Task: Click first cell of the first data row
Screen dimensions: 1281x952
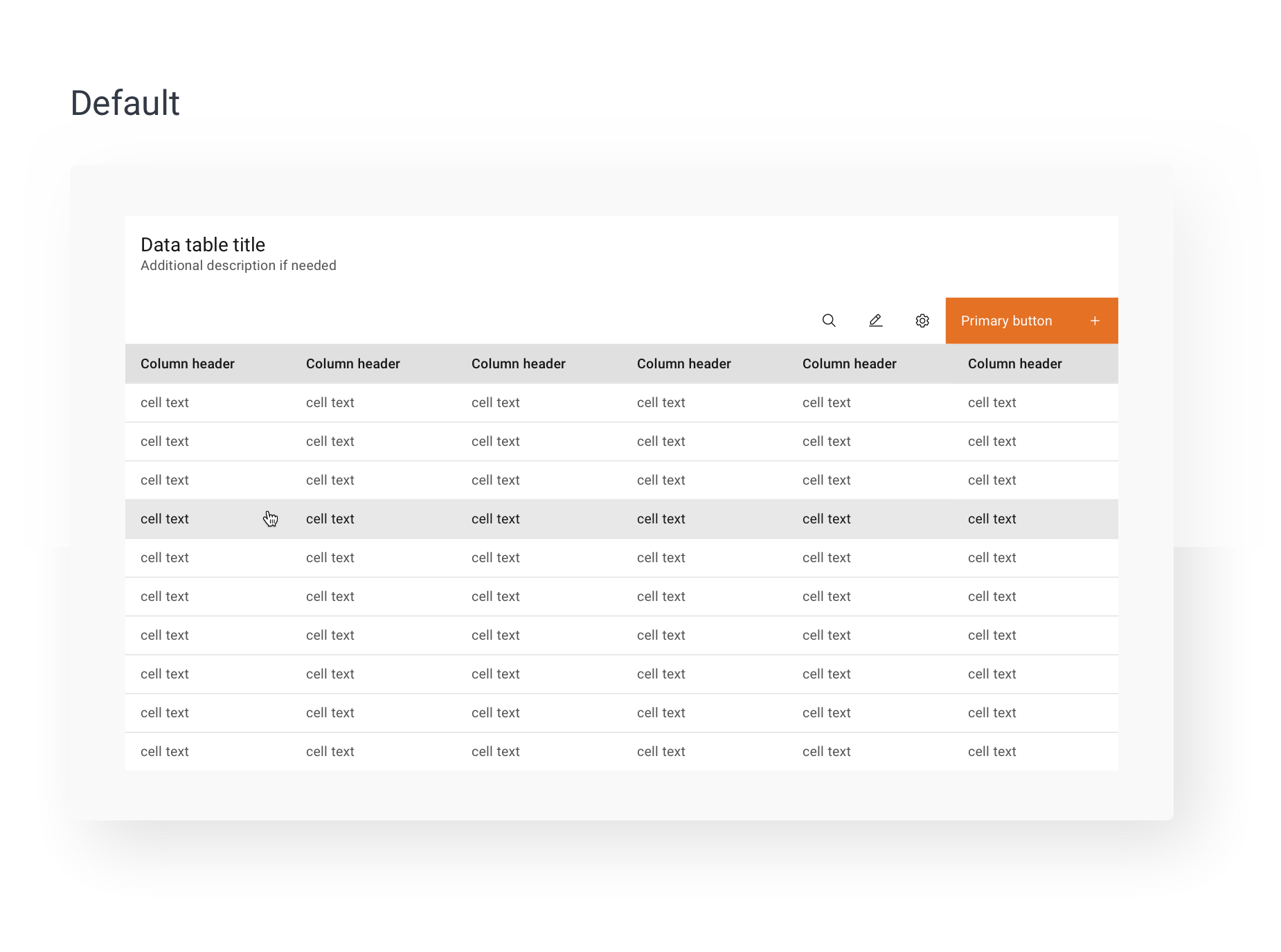Action: [x=165, y=403]
